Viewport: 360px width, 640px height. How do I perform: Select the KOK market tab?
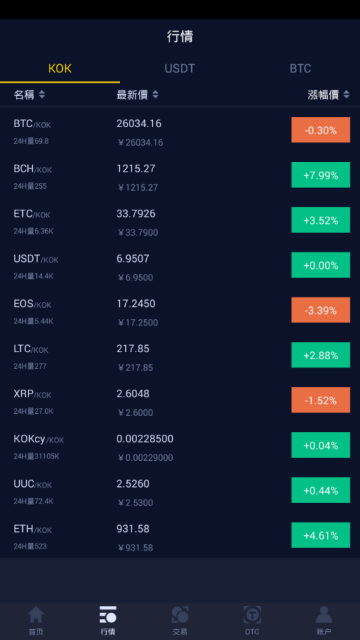click(60, 69)
